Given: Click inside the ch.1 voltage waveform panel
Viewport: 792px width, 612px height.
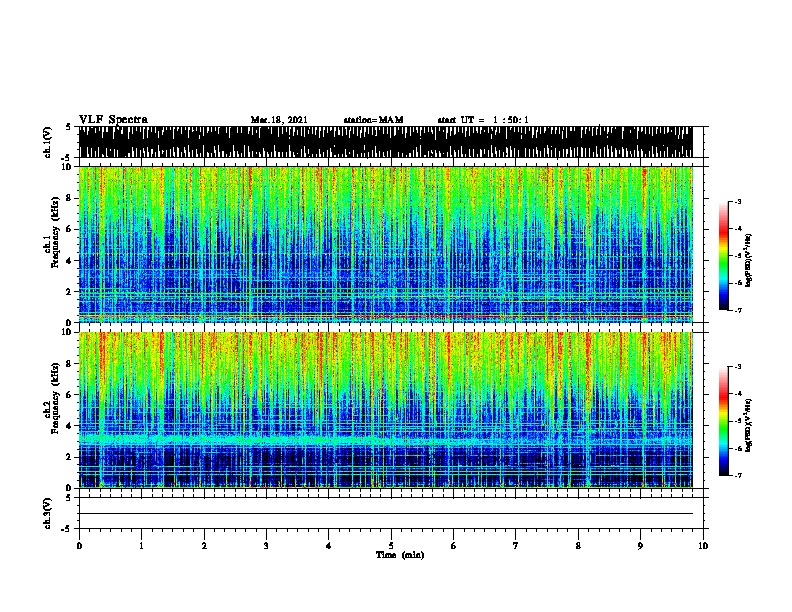Looking at the screenshot, I should [x=385, y=142].
